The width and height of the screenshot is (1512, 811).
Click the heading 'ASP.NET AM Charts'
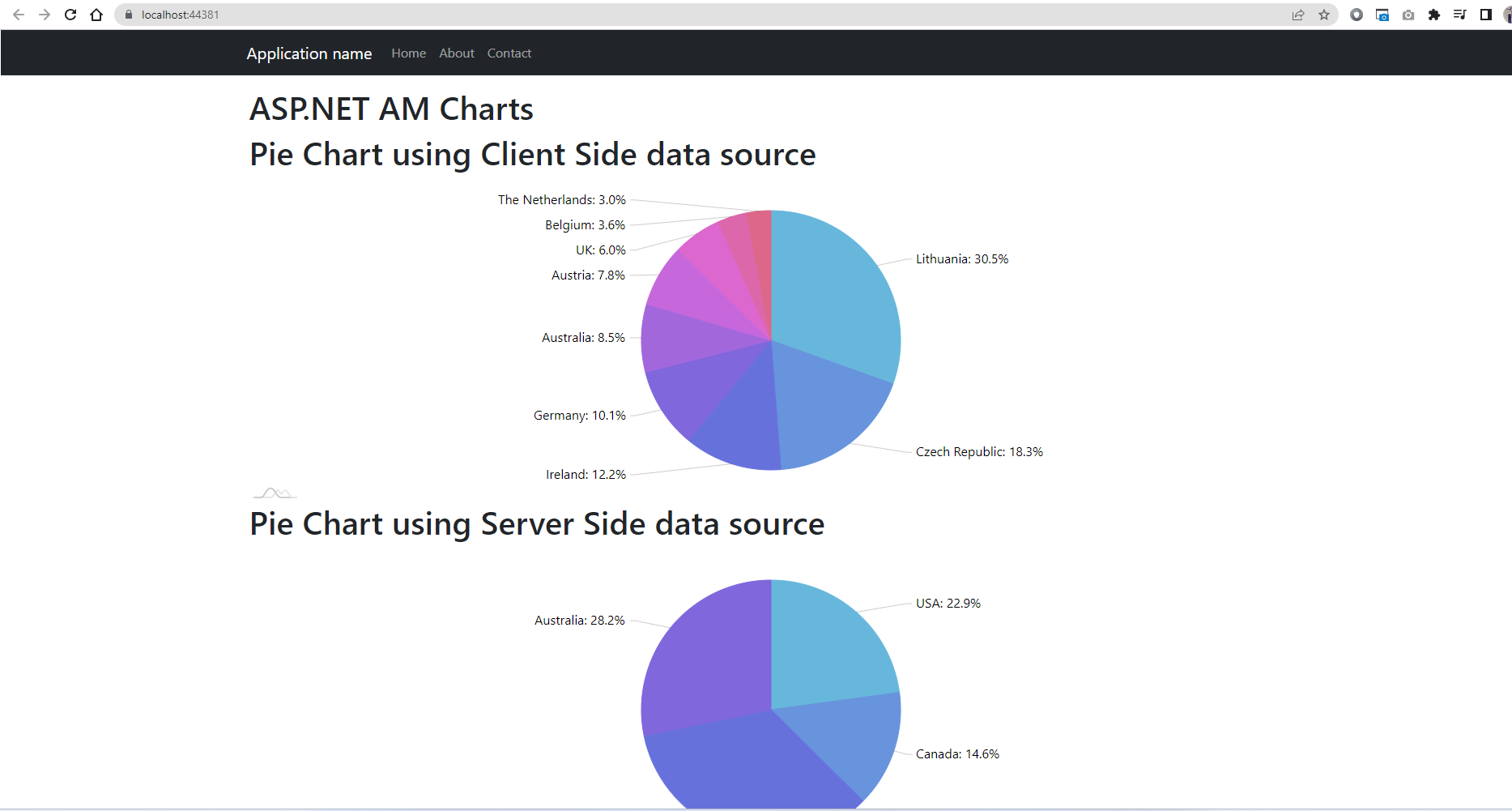click(391, 109)
